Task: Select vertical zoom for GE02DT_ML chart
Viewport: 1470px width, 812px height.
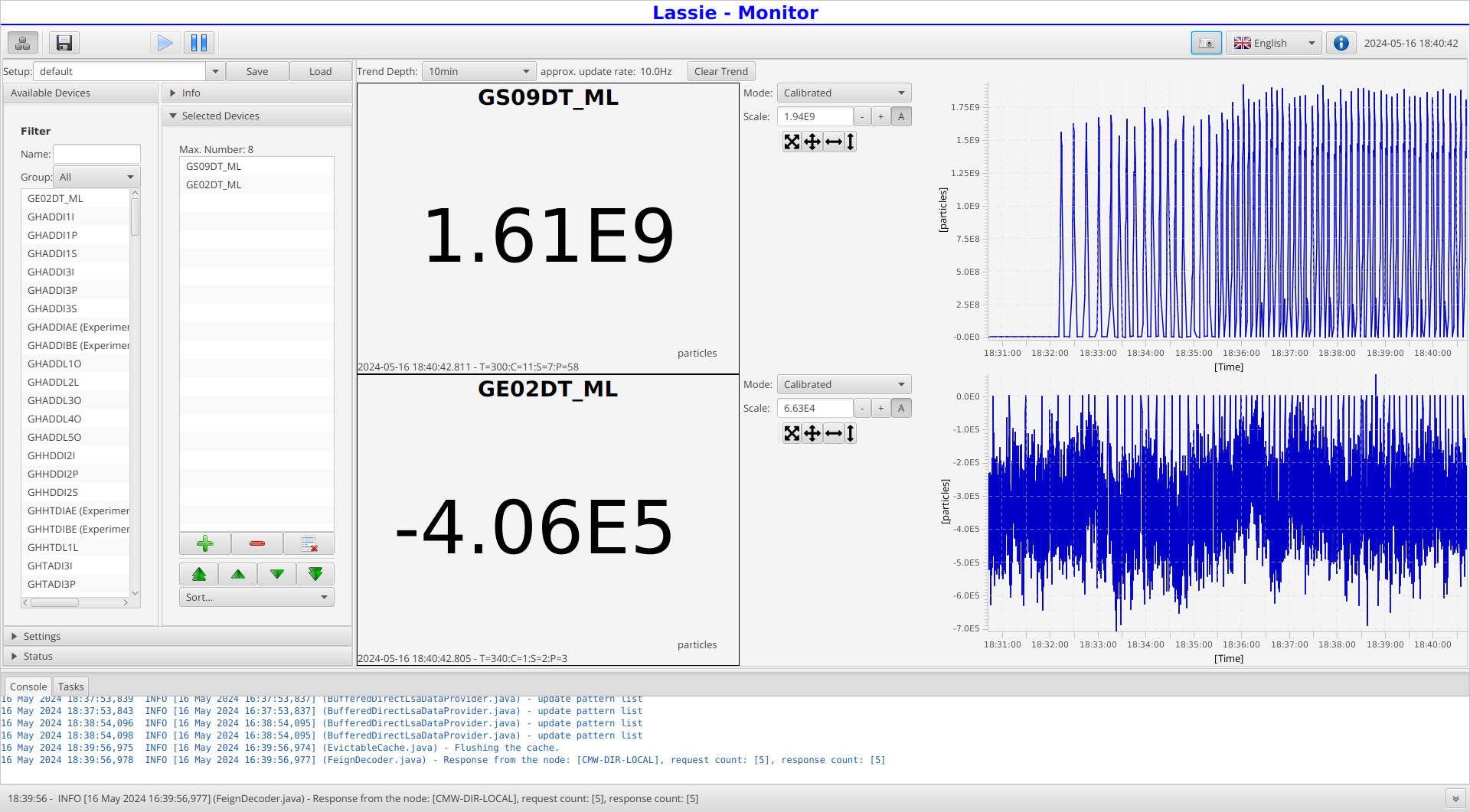Action: click(x=851, y=433)
